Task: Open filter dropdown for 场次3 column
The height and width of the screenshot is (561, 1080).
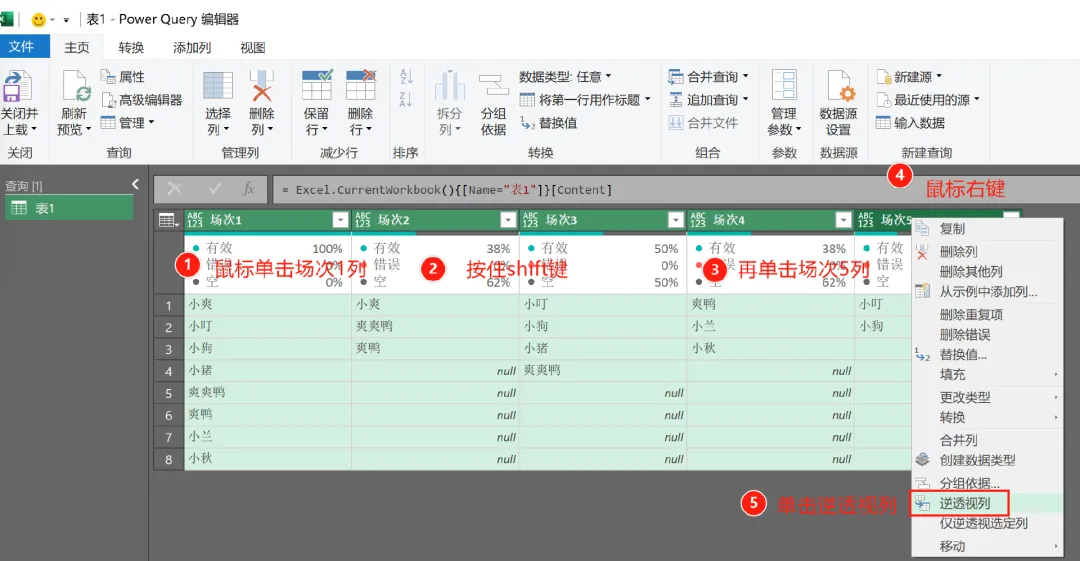Action: [676, 220]
